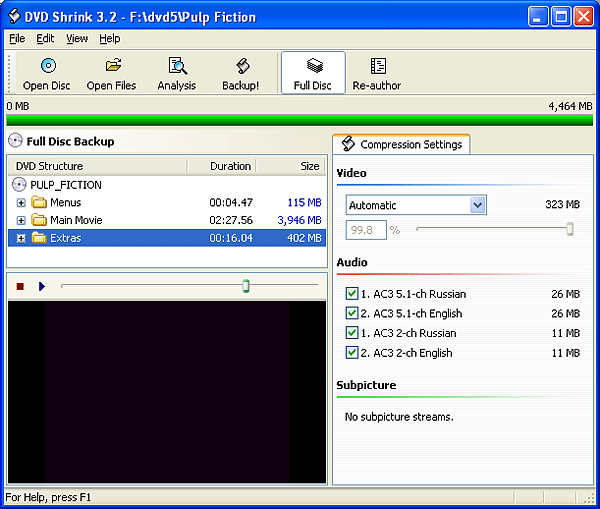Click the DVD Shrink title bar app icon
The image size is (600, 509).
click(x=14, y=16)
